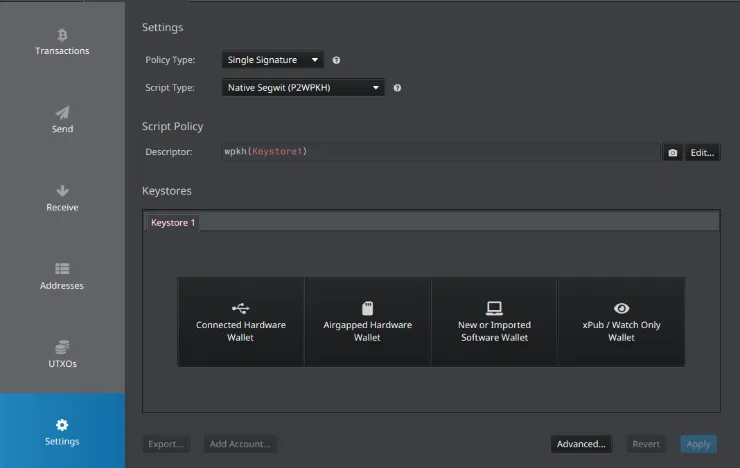This screenshot has height=468, width=740.
Task: Open the Transactions sidebar tab
Action: (62, 42)
